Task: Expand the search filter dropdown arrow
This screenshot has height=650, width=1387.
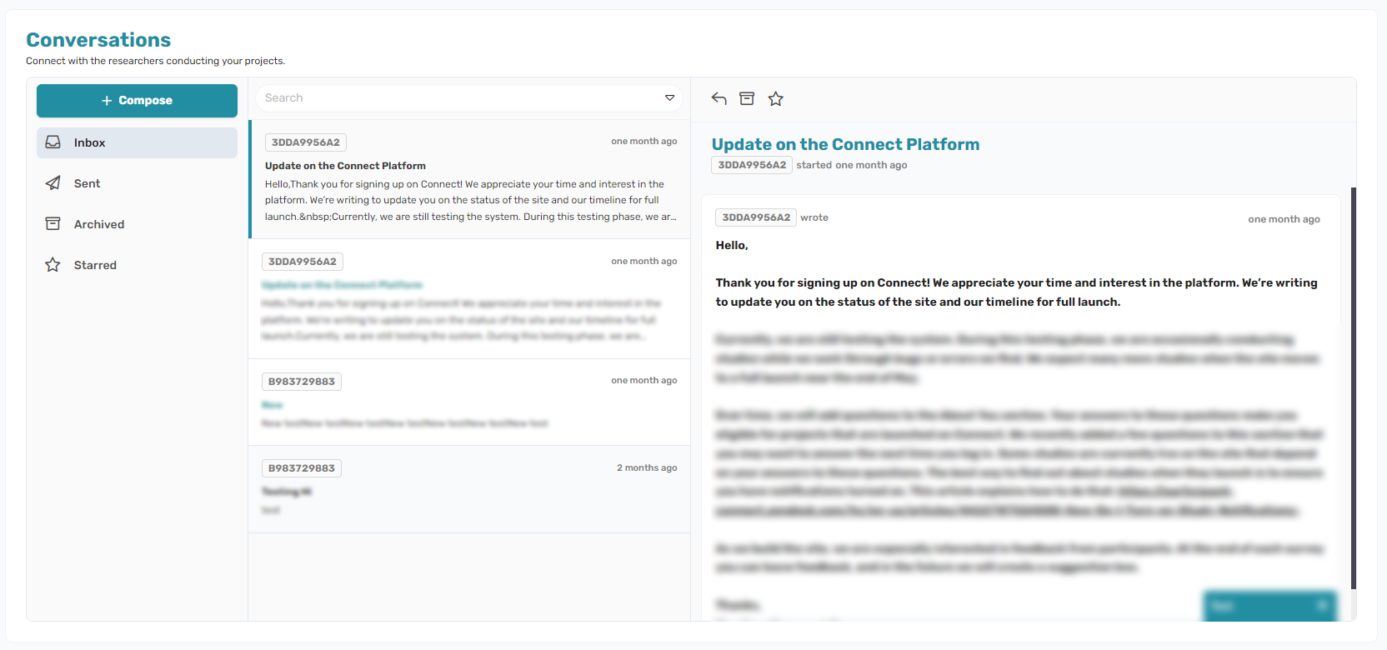Action: click(670, 98)
